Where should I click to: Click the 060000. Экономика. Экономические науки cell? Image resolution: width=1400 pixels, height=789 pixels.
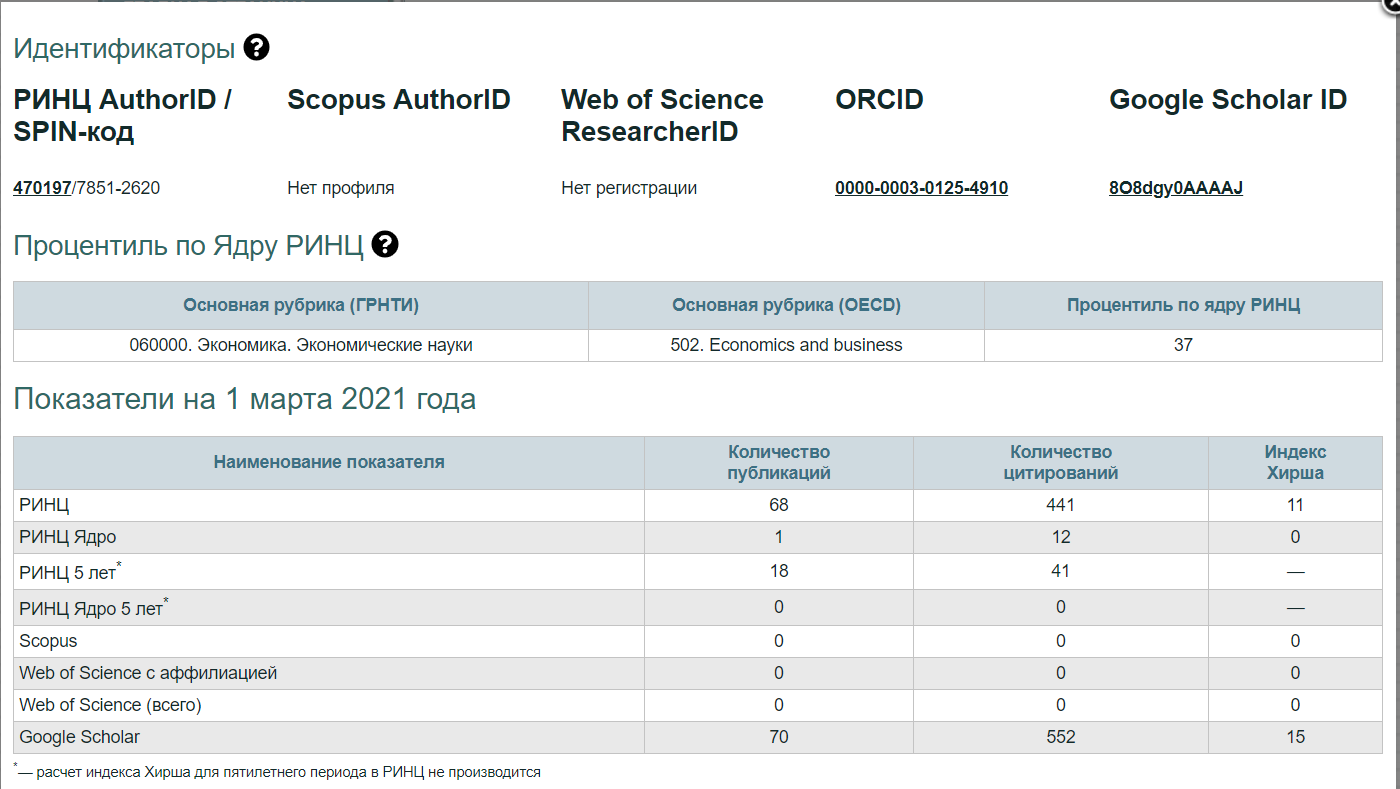pyautogui.click(x=301, y=346)
